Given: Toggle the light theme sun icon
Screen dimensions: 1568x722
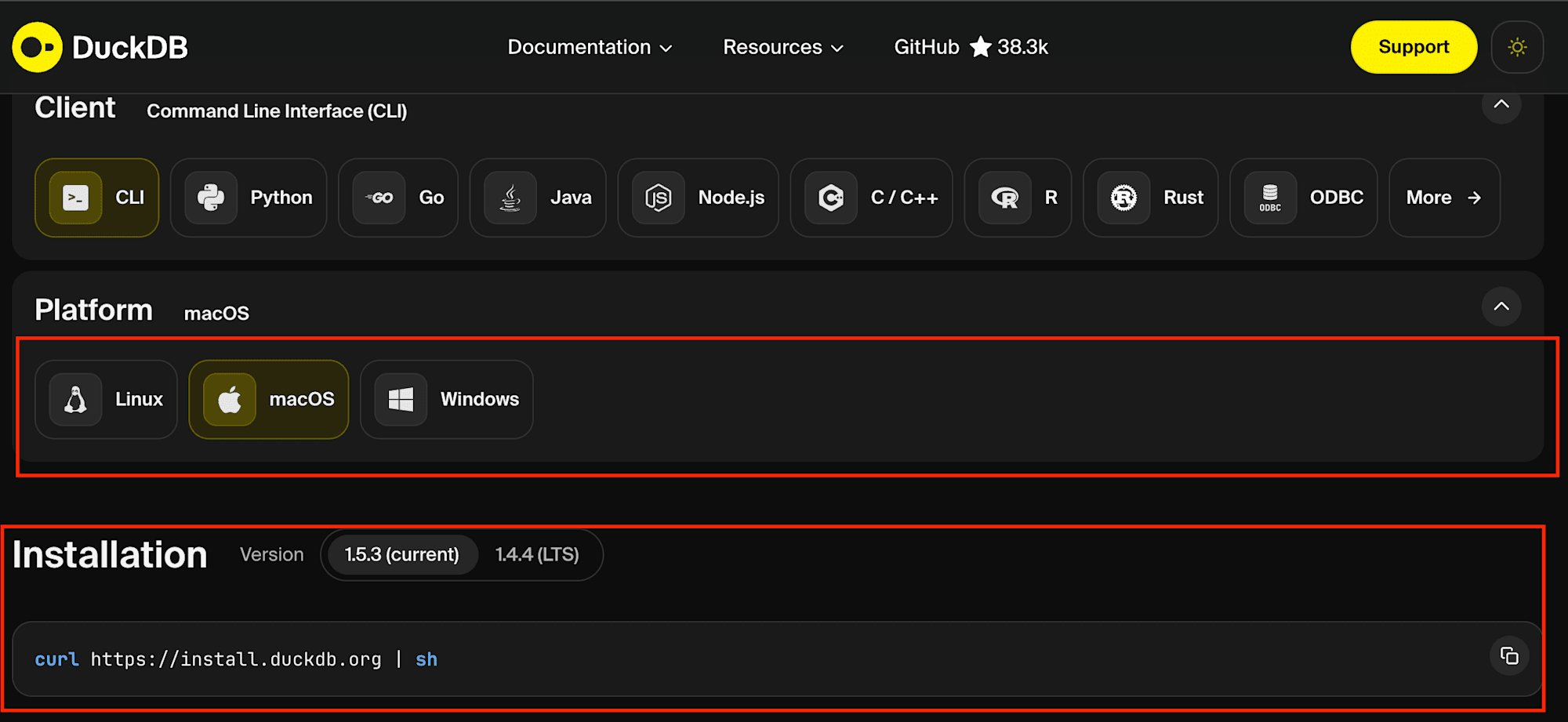Looking at the screenshot, I should tap(1517, 47).
